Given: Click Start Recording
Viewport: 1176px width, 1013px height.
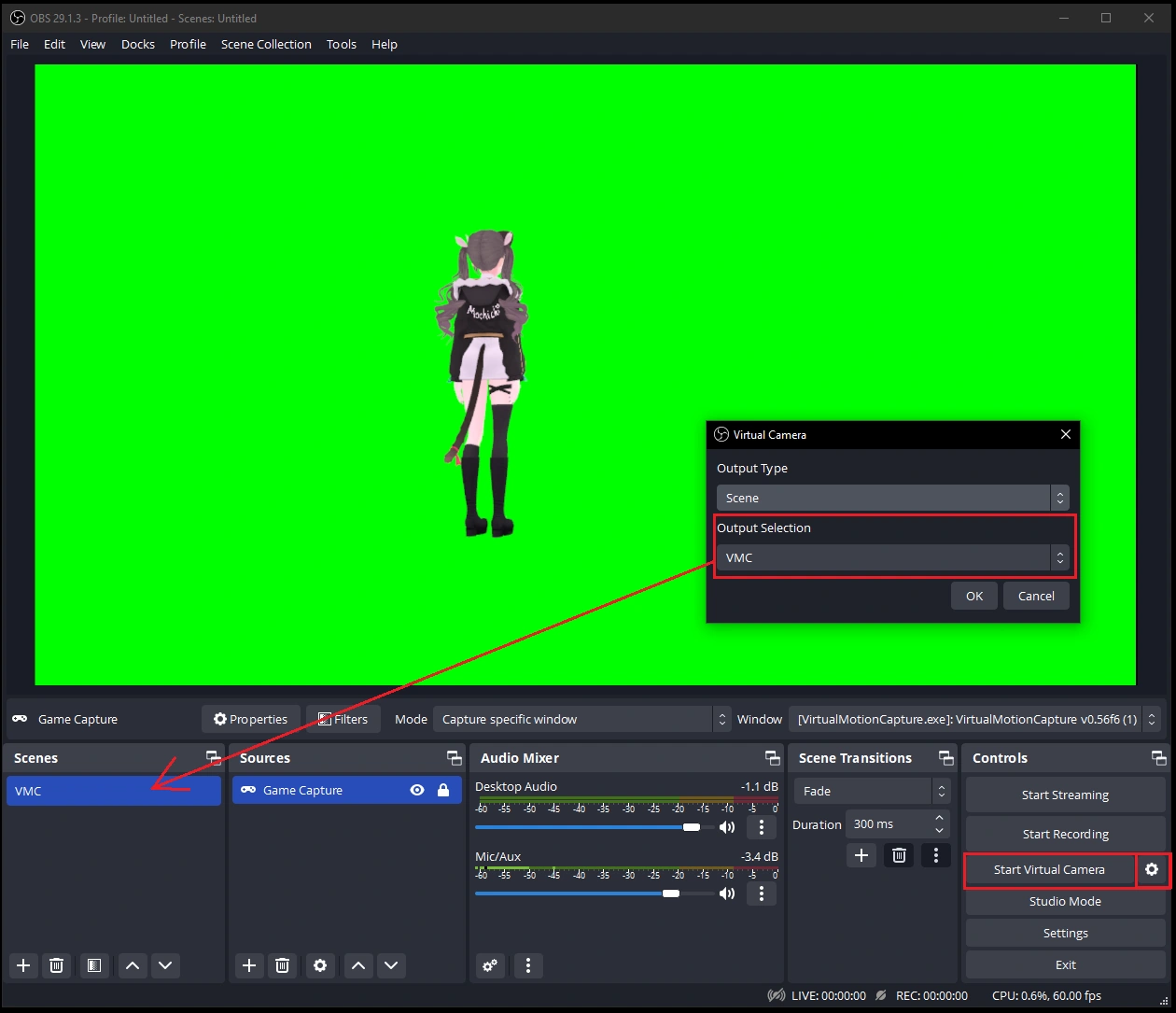Looking at the screenshot, I should tap(1065, 834).
